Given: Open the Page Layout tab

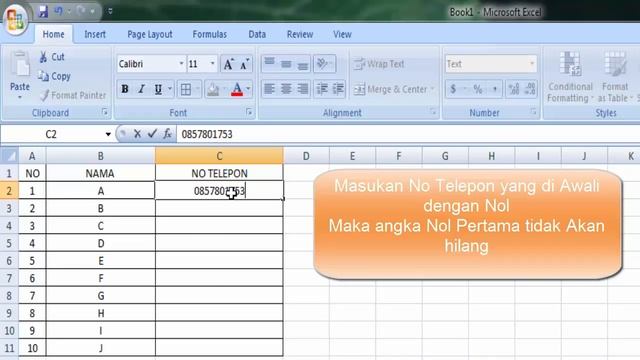Looking at the screenshot, I should tap(150, 34).
